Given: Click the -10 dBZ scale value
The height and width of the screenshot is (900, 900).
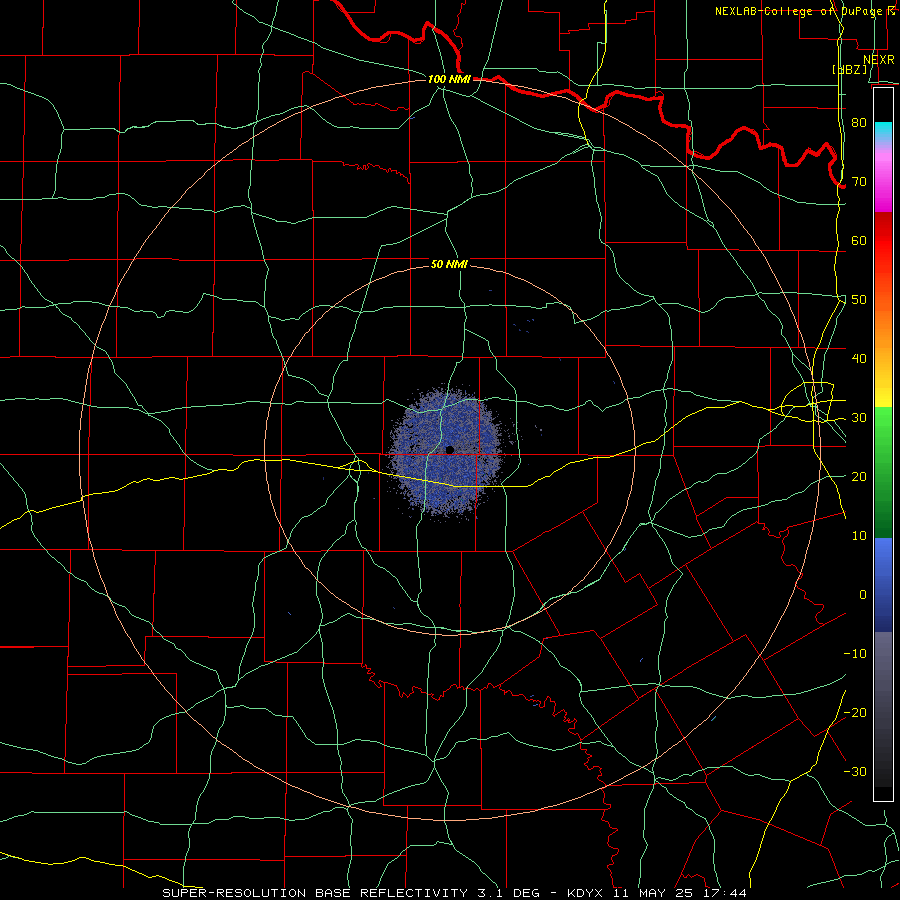Looking at the screenshot, I should 855,654.
